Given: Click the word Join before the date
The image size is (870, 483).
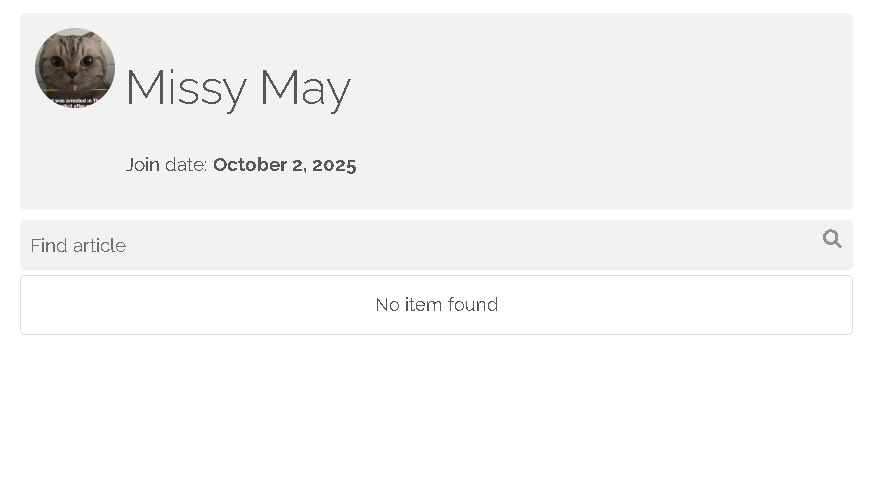Looking at the screenshot, I should click(x=143, y=165).
